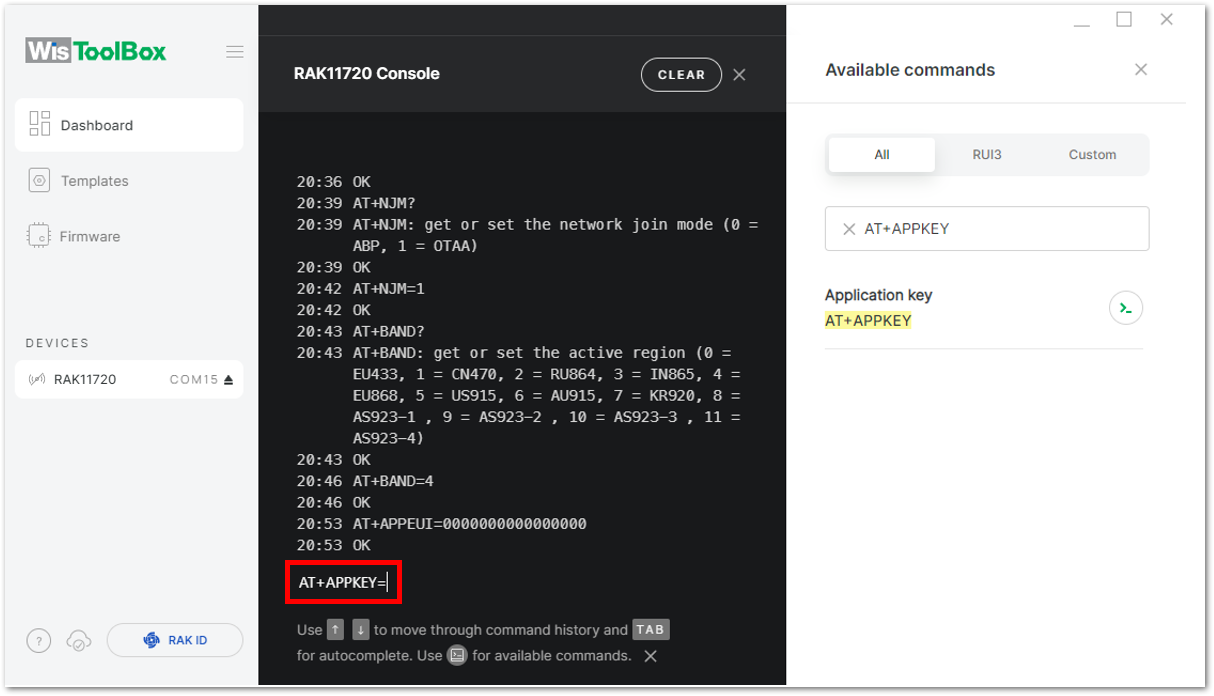Click the down arrow key hint icon

pos(360,630)
